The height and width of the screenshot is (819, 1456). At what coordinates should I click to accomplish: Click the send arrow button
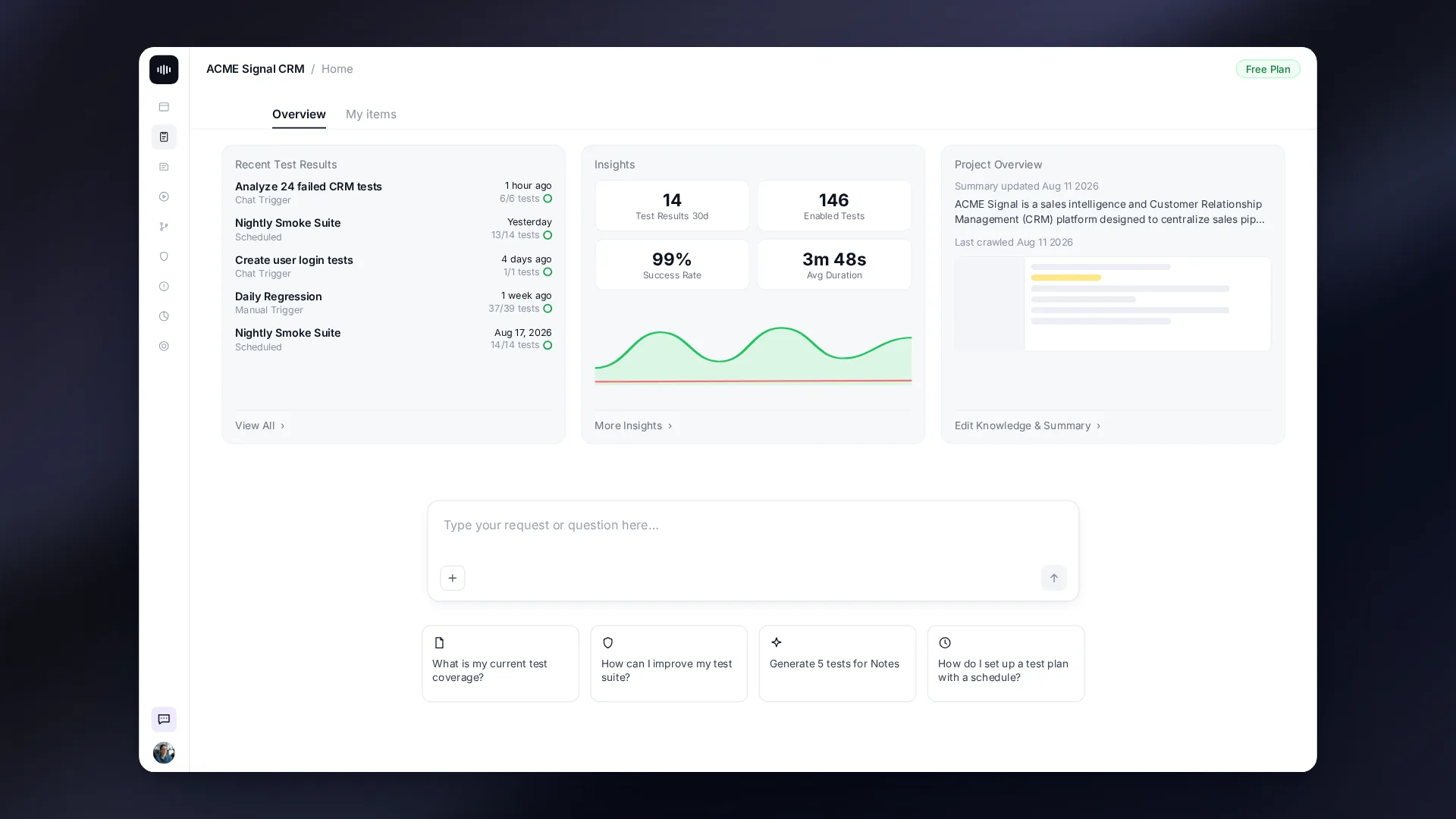click(x=1054, y=579)
